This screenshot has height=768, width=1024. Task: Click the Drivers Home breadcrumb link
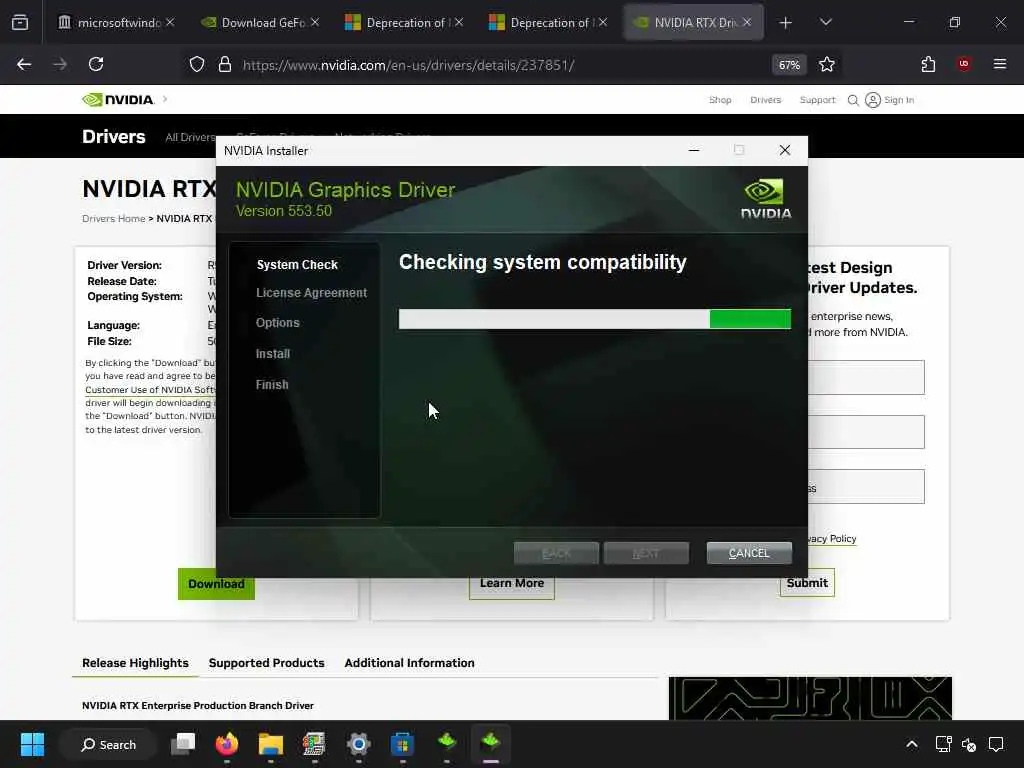coord(114,219)
